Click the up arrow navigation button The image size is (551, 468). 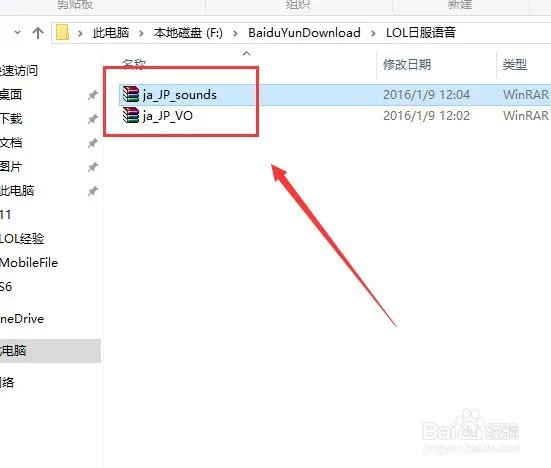tap(38, 33)
